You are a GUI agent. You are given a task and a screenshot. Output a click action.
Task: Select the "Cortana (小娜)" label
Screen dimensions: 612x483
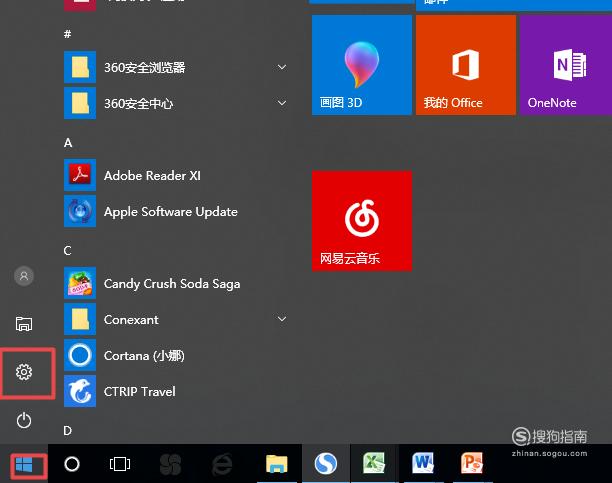pos(144,356)
